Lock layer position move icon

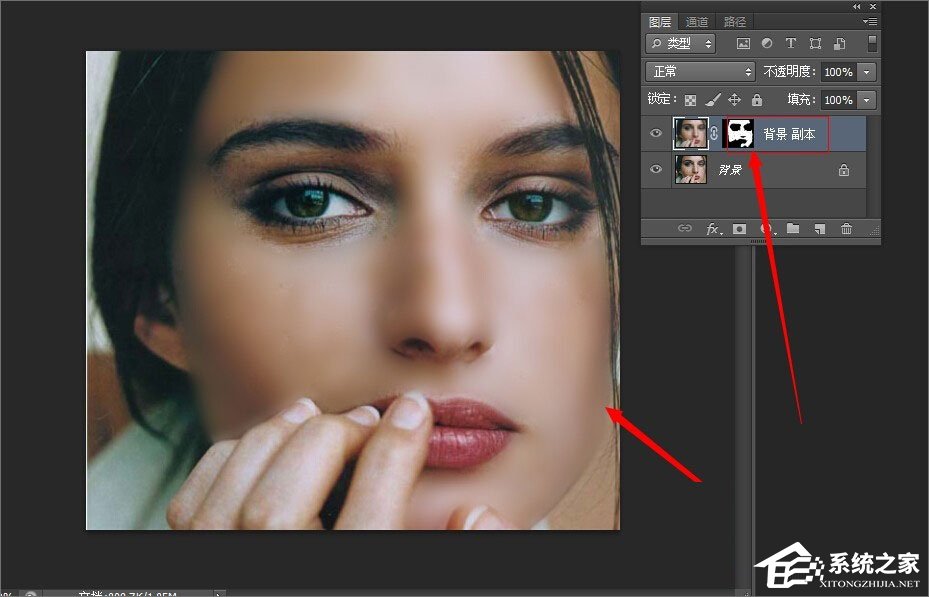coord(735,100)
